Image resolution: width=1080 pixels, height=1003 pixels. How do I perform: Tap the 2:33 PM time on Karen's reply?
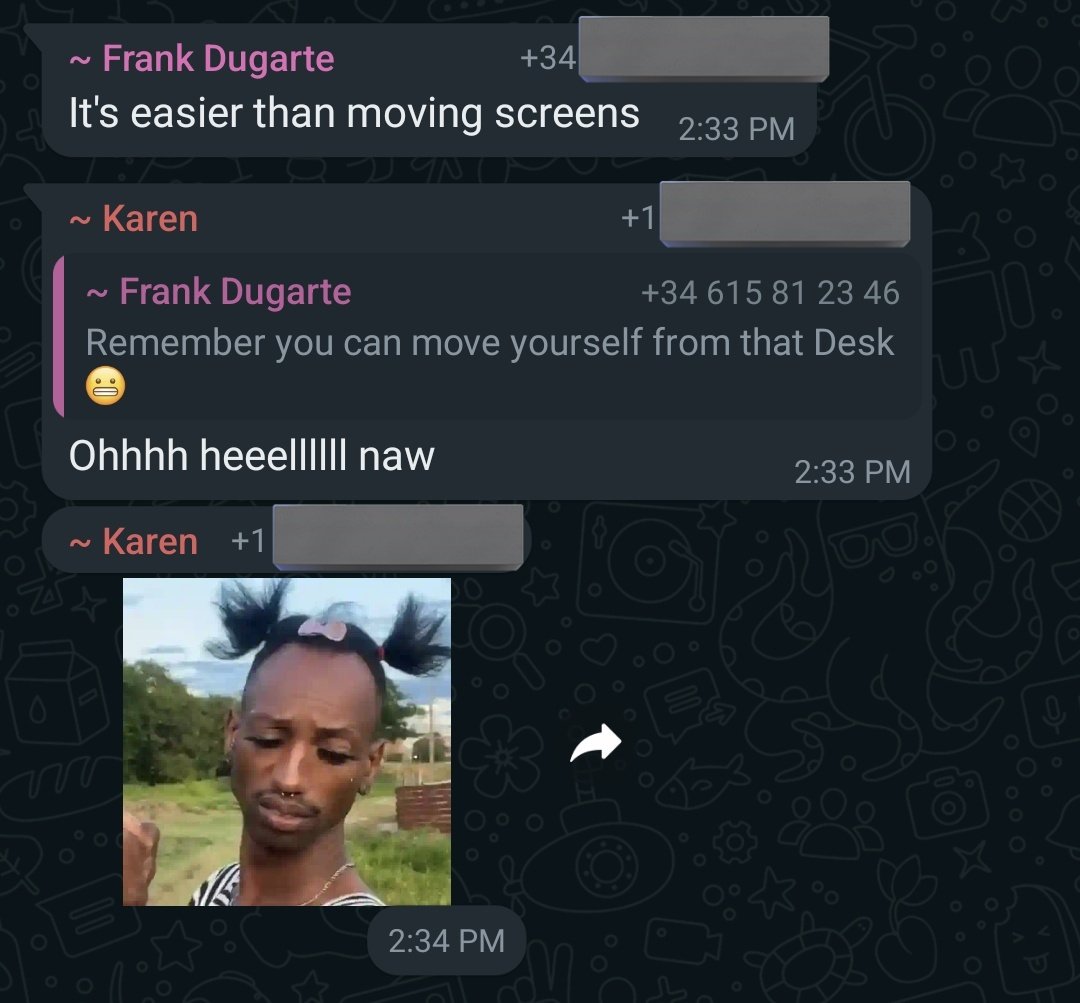(853, 473)
